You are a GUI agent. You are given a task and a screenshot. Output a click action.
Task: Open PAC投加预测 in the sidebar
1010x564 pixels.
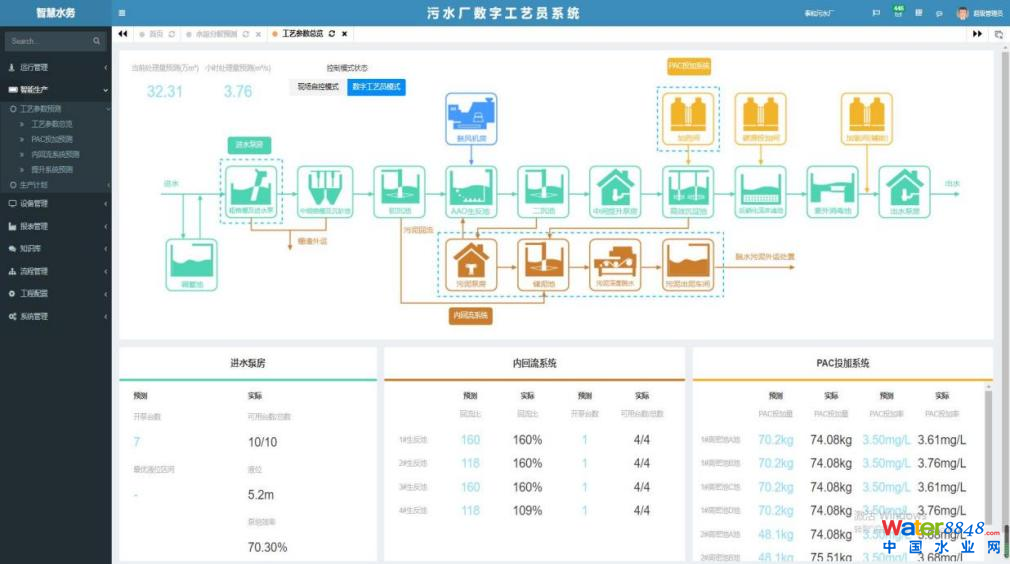click(x=52, y=139)
